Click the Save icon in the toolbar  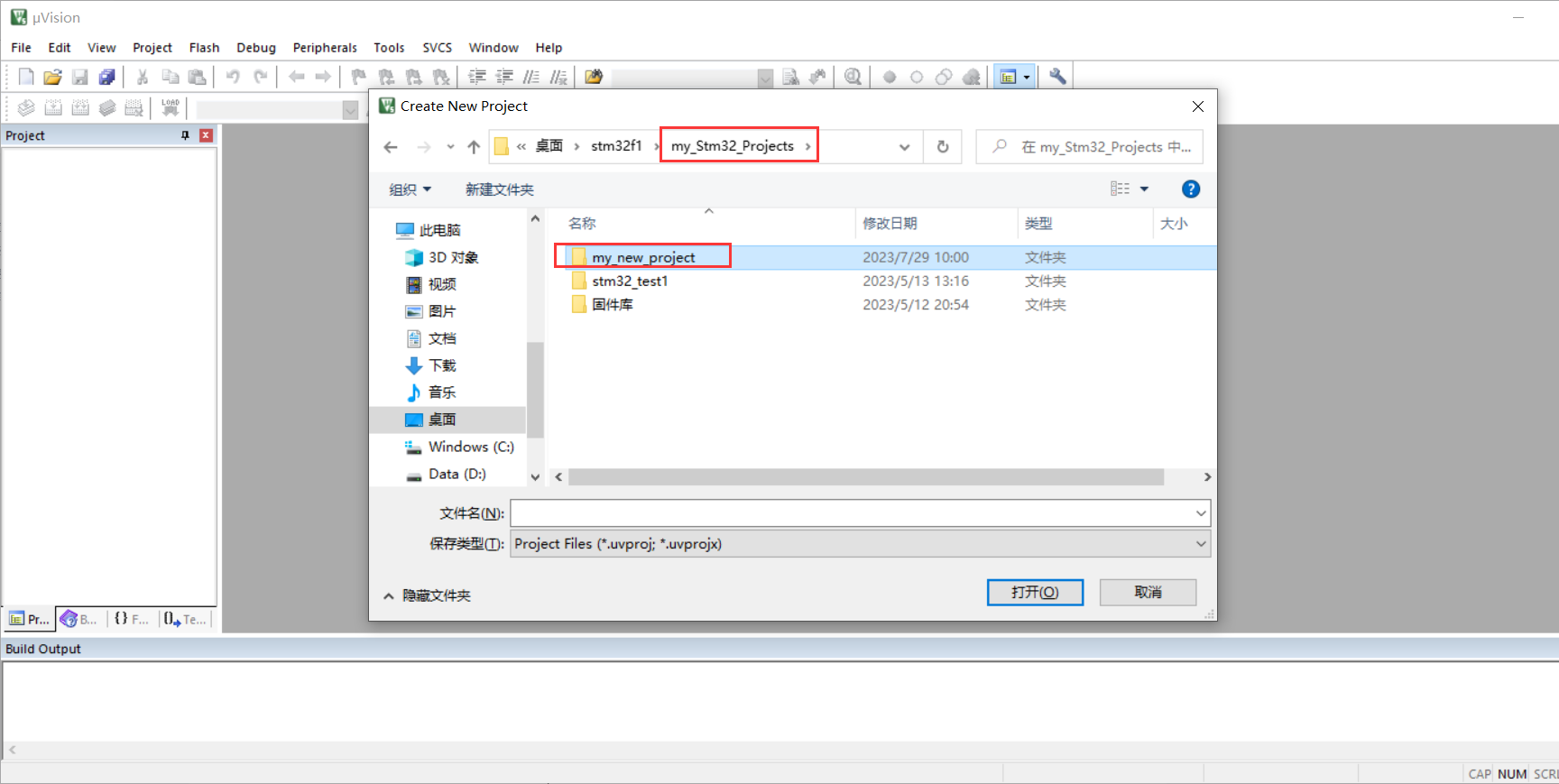tap(79, 77)
